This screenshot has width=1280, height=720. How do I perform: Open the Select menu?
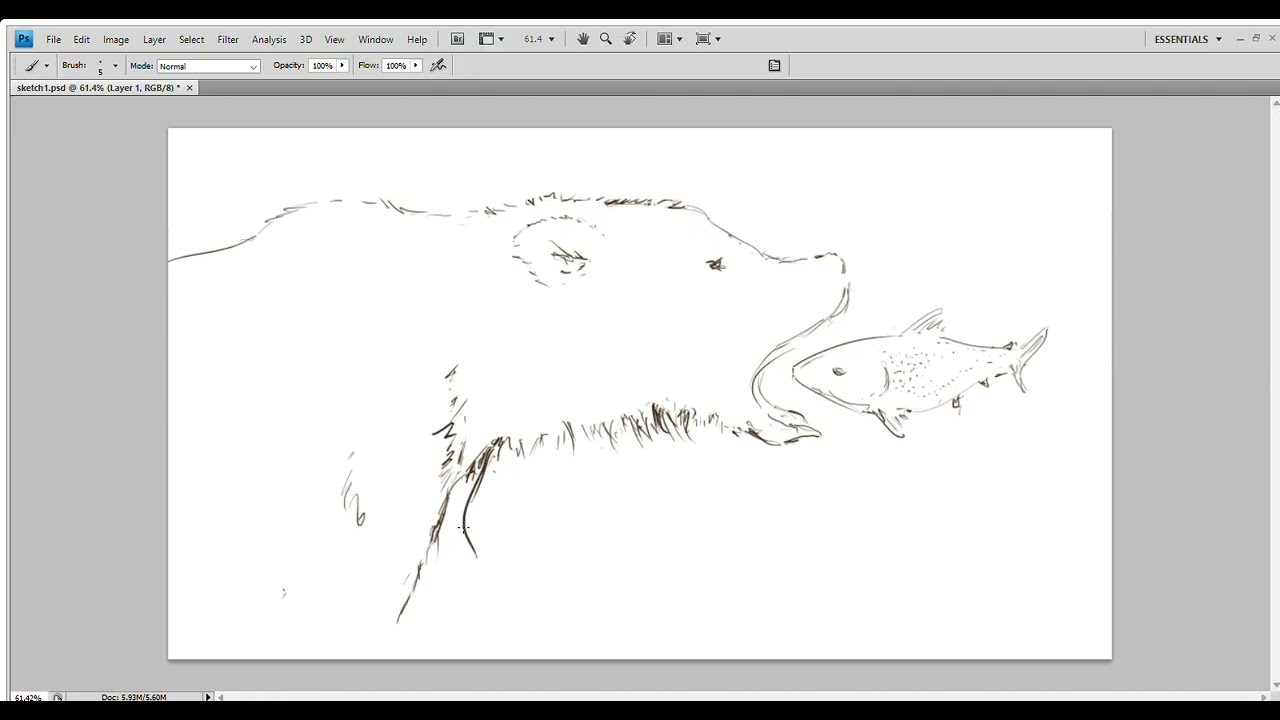pos(191,39)
